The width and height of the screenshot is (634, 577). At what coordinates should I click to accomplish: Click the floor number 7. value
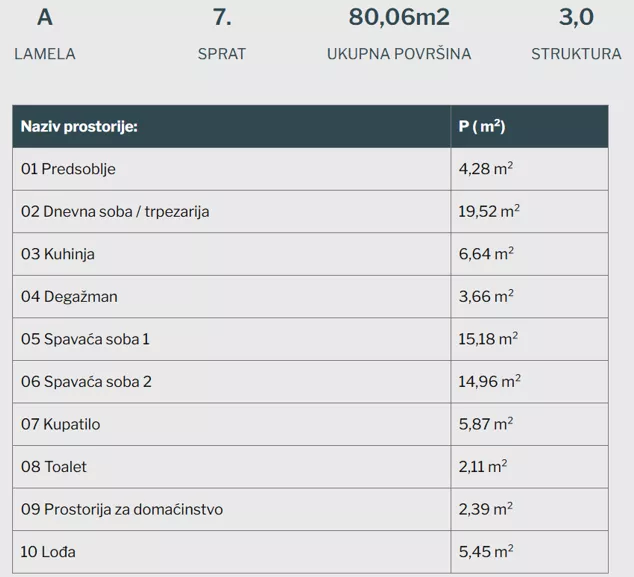222,17
